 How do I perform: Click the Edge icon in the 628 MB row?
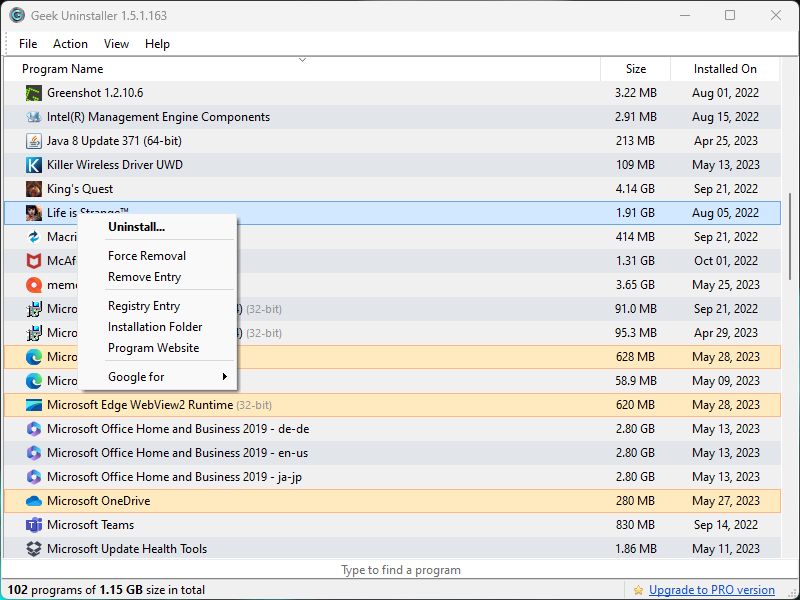point(34,357)
